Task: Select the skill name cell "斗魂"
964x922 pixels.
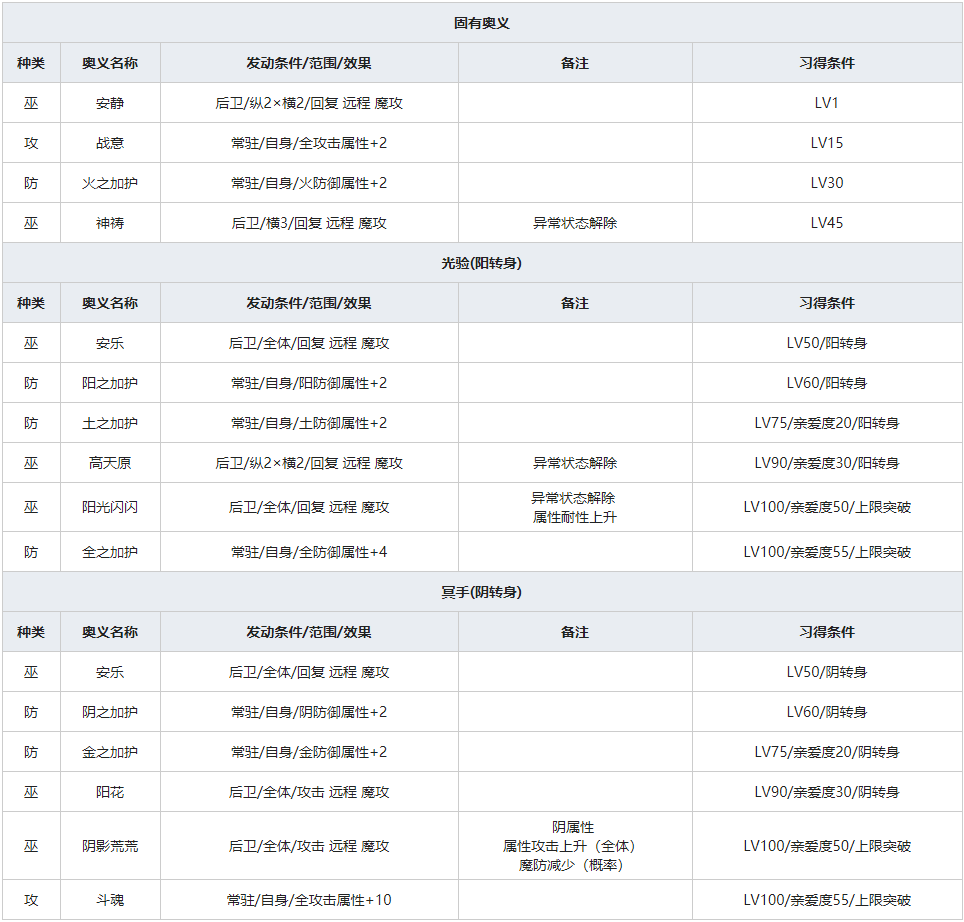Action: coord(110,900)
